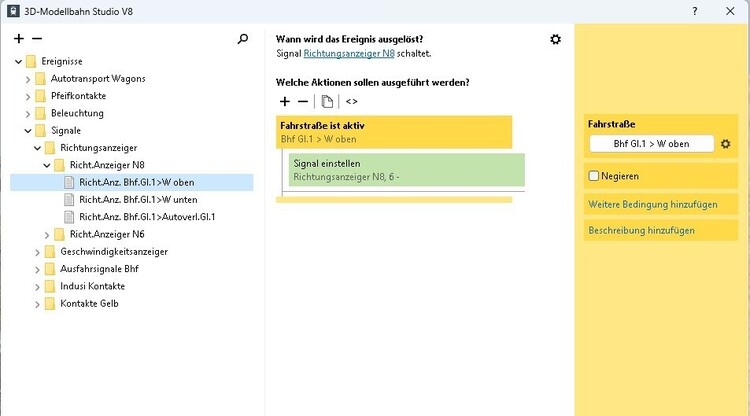Image resolution: width=750 pixels, height=416 pixels.
Task: Collapse the Richtungsanzeiger folder
Action: [37, 148]
